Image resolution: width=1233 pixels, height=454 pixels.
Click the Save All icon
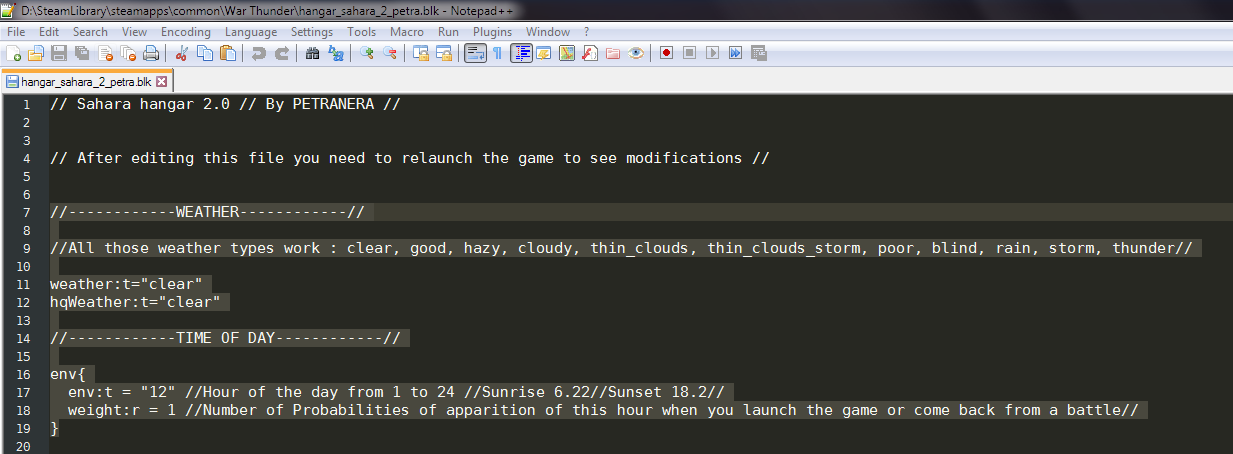(82, 53)
